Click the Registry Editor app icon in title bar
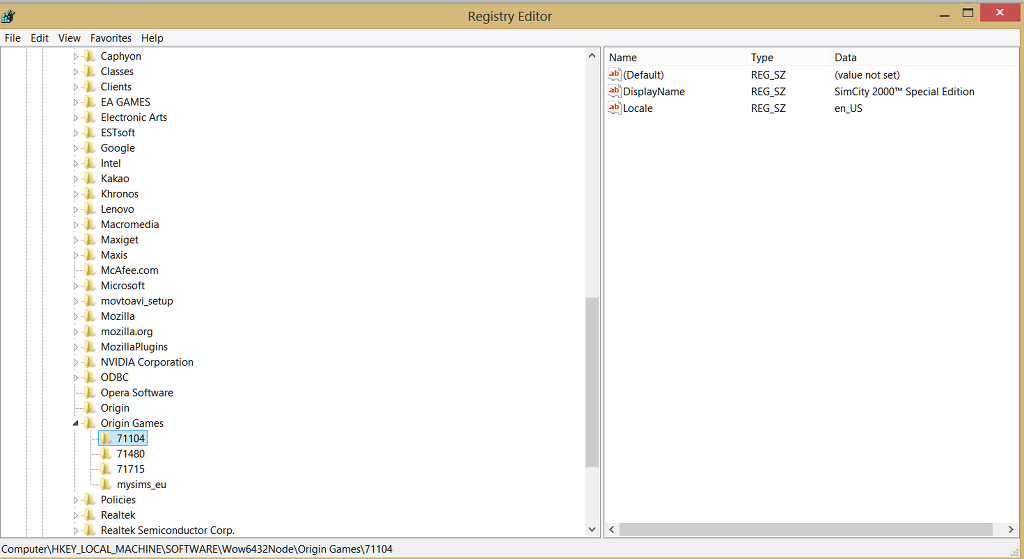This screenshot has width=1024, height=559. tap(8, 16)
